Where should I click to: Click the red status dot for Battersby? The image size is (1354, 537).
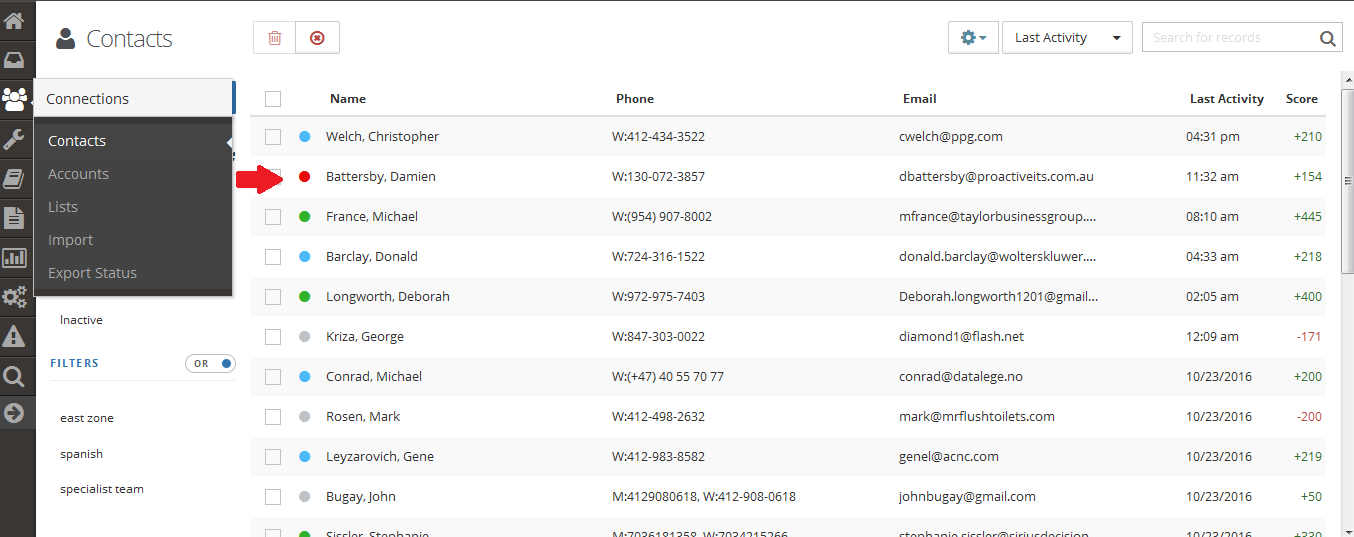click(x=305, y=177)
